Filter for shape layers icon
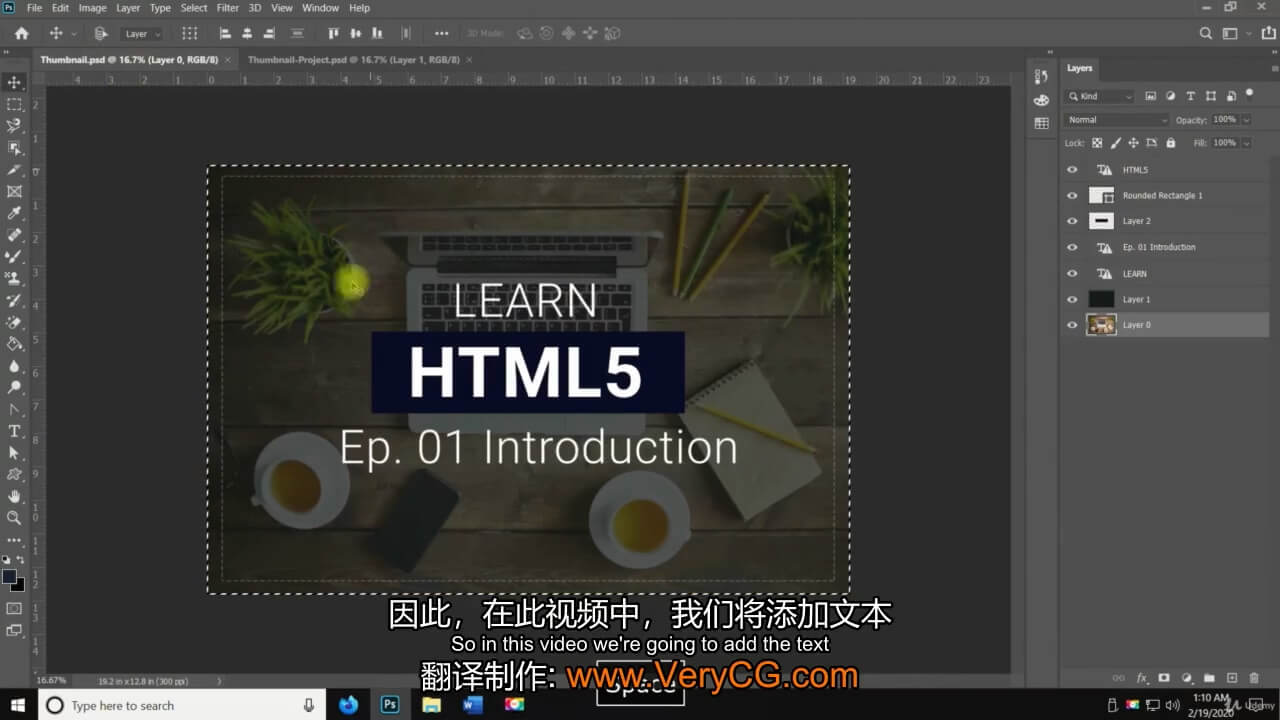1280x720 pixels. 1211,96
